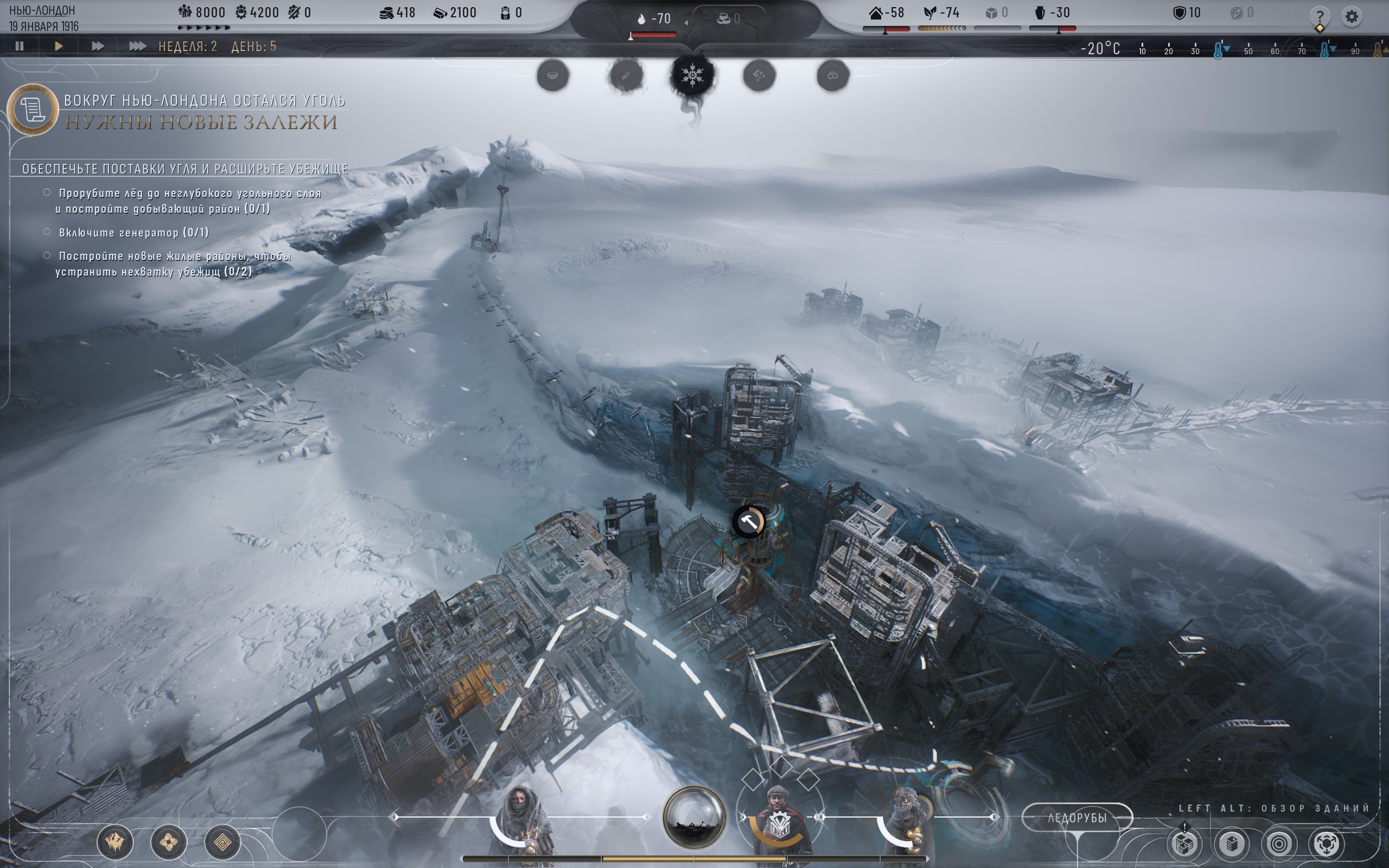The image size is (1389, 868).
Task: Click the dimmed stockpile indicator beside heat
Action: 728,19
